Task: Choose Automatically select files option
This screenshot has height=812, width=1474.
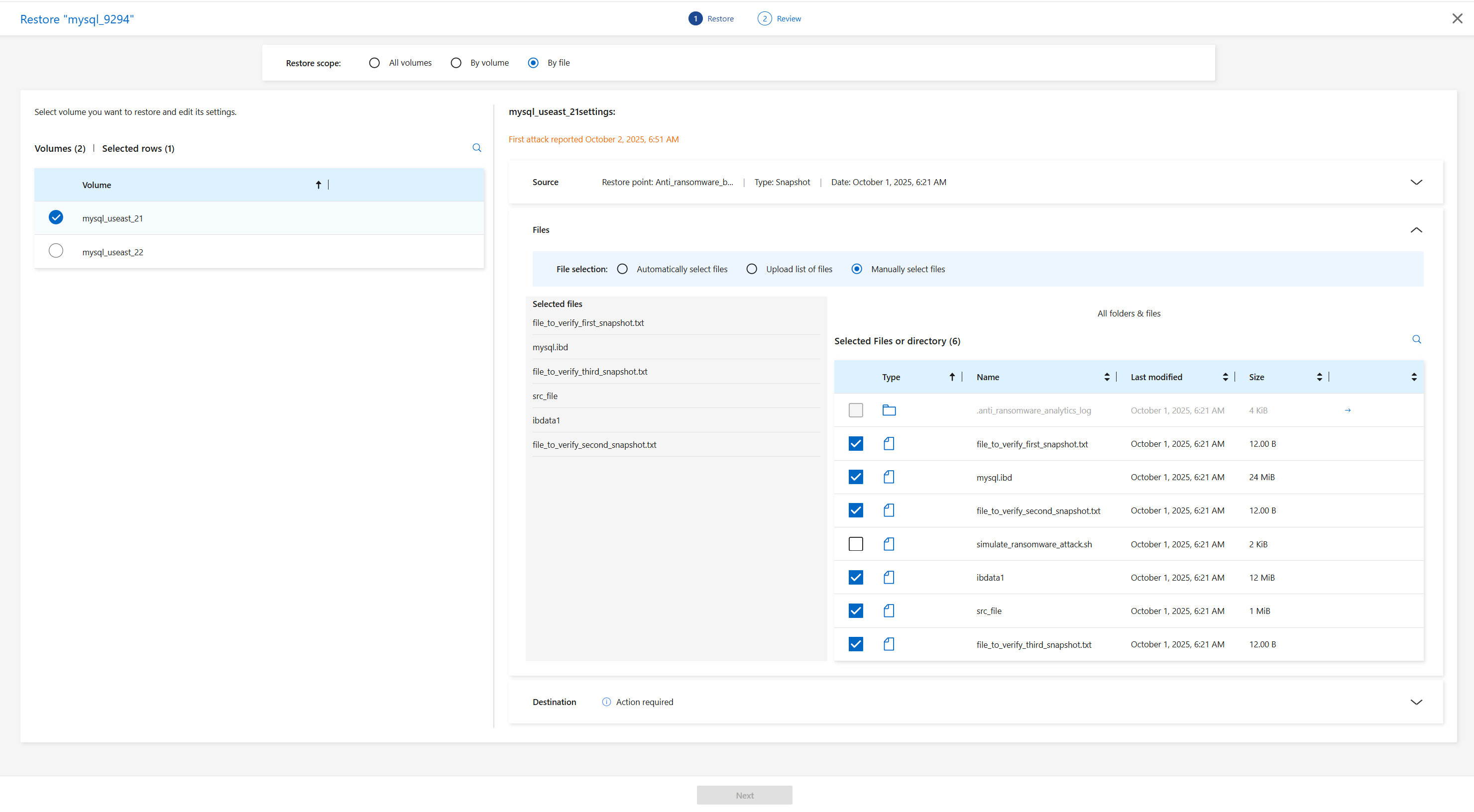Action: pos(623,269)
